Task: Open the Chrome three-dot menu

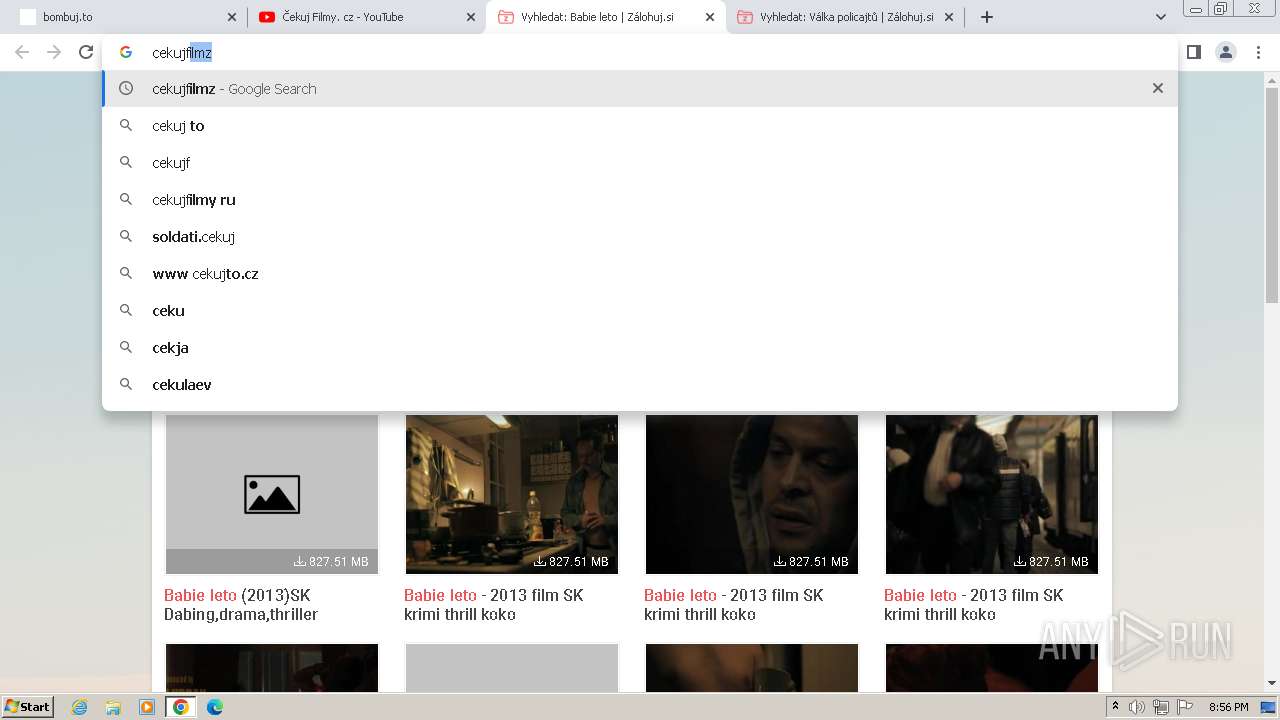Action: (1259, 52)
